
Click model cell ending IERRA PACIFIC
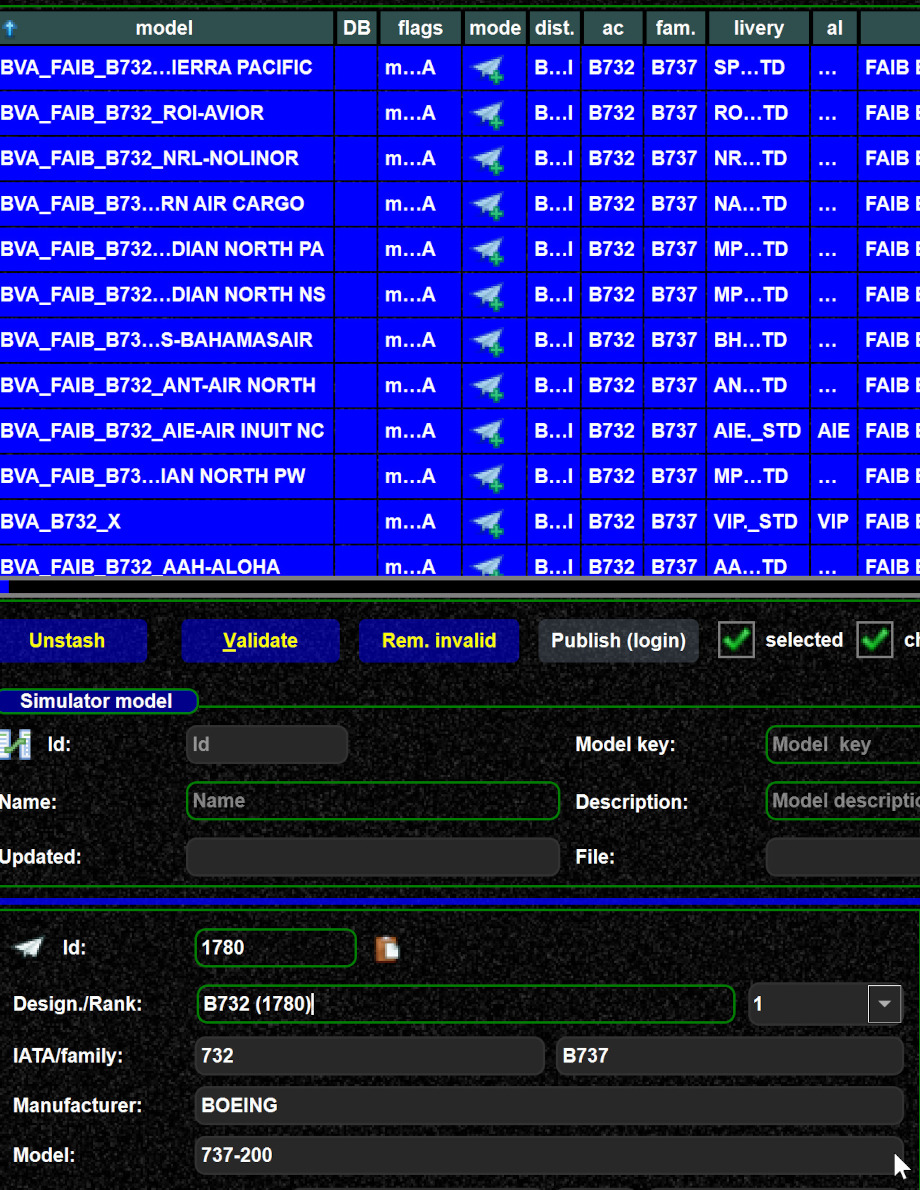166,68
